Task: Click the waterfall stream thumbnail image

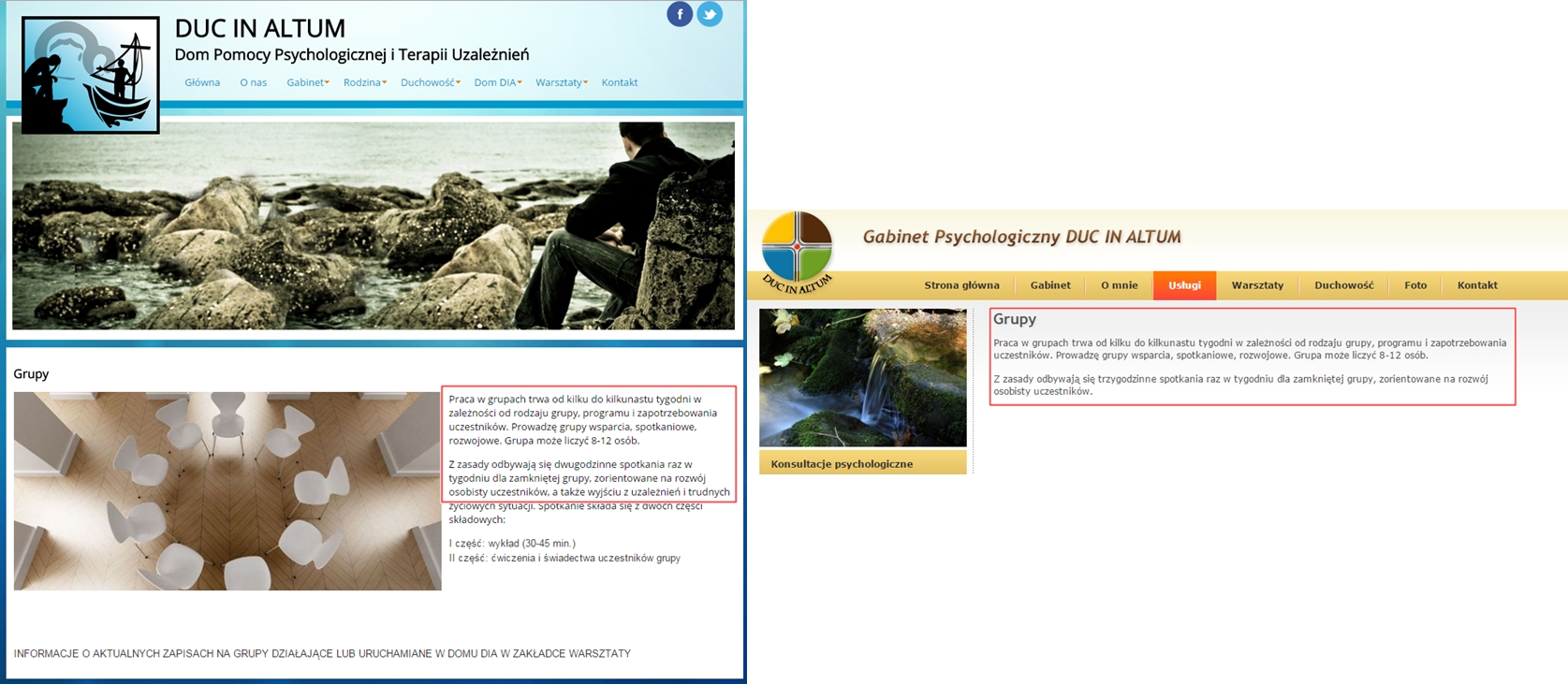Action: [x=862, y=377]
